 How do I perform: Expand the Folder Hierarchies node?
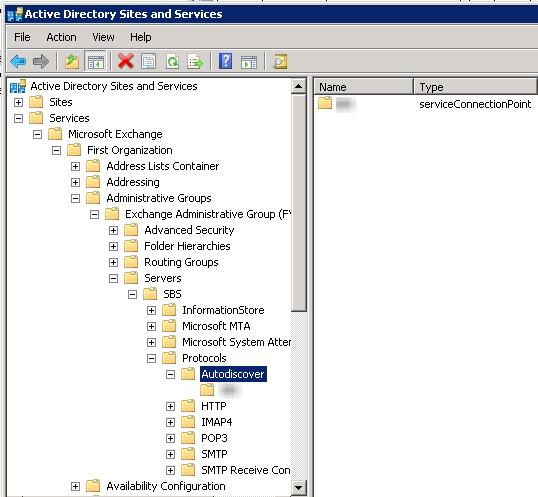[113, 246]
